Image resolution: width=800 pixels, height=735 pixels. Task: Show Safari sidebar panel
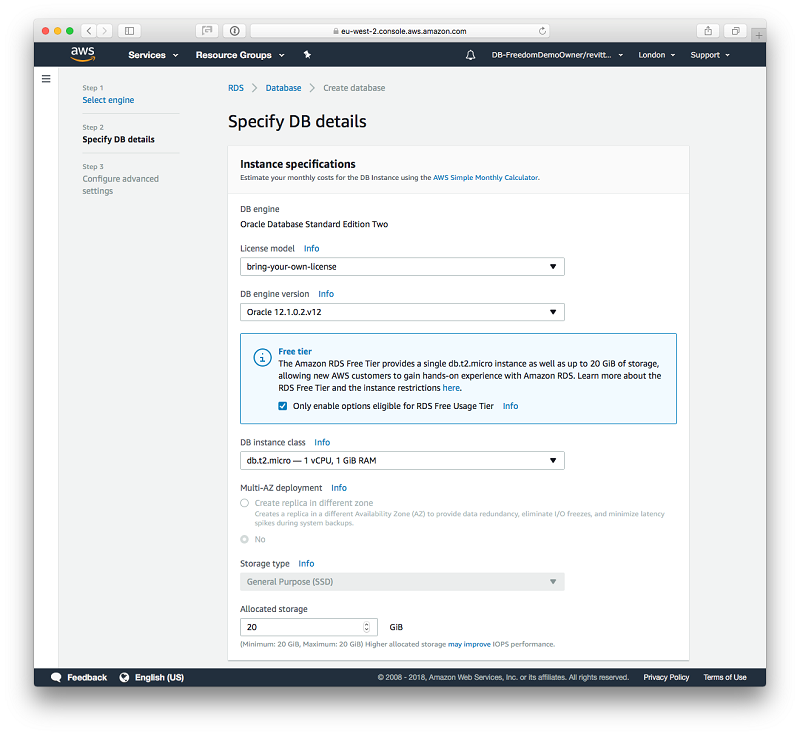click(x=130, y=31)
